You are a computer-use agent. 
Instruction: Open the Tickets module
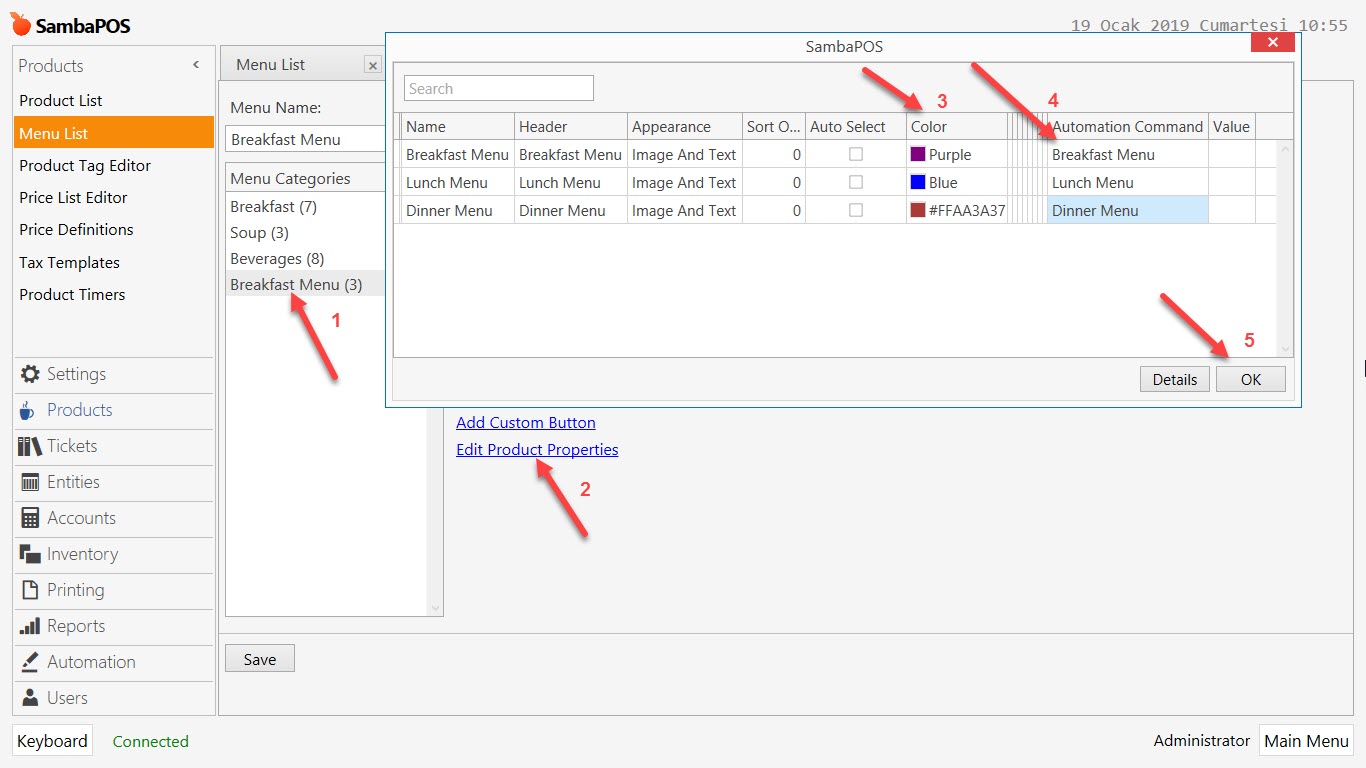click(69, 446)
